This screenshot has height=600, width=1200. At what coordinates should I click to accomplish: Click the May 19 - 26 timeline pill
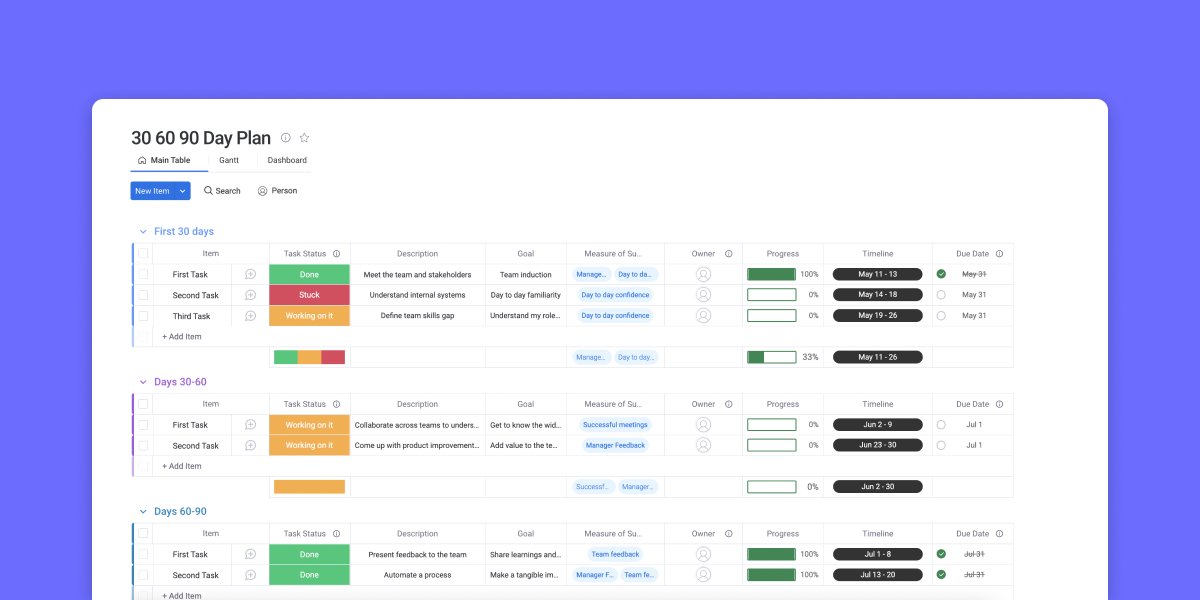(x=877, y=316)
